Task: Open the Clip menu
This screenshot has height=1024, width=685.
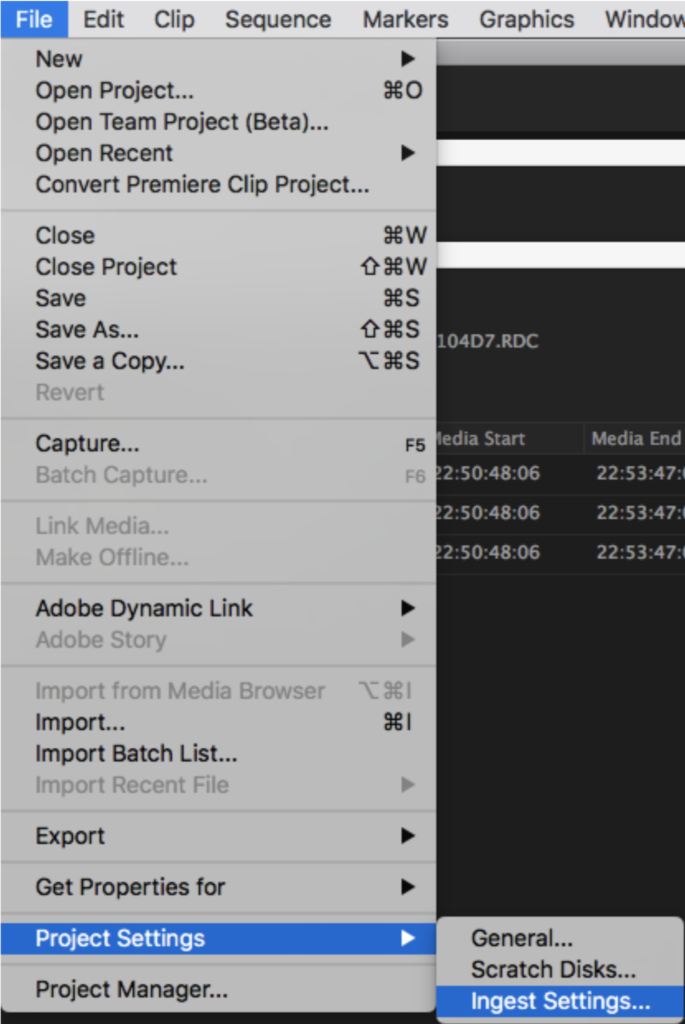Action: tap(174, 20)
